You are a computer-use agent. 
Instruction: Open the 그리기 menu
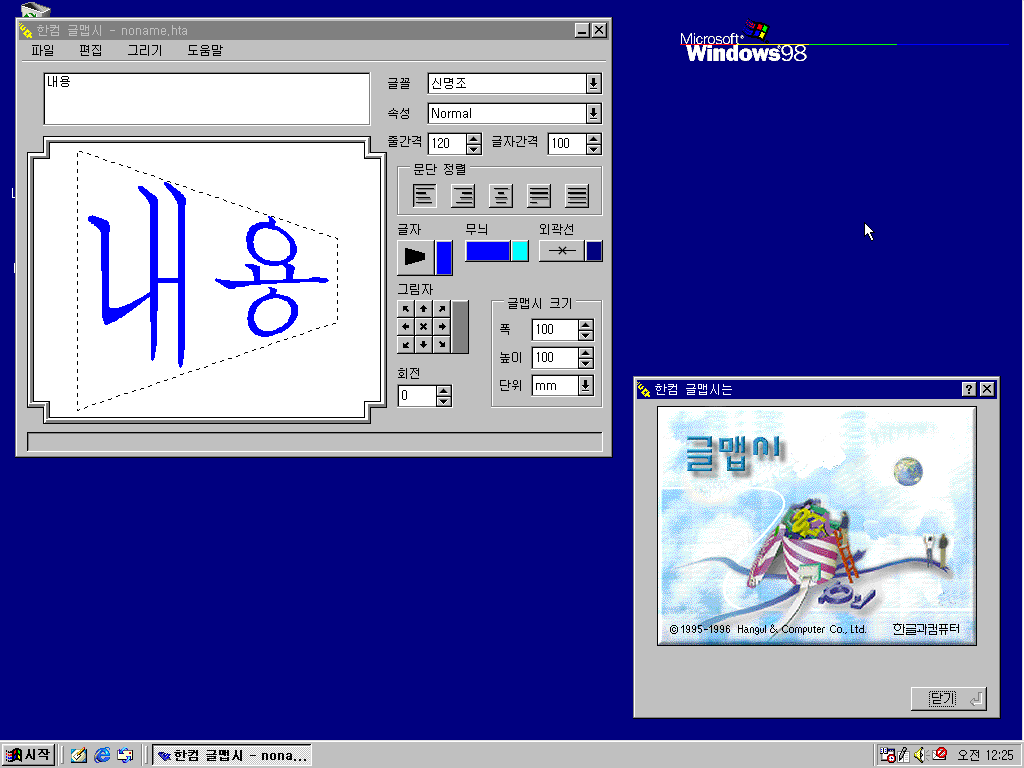pos(145,50)
